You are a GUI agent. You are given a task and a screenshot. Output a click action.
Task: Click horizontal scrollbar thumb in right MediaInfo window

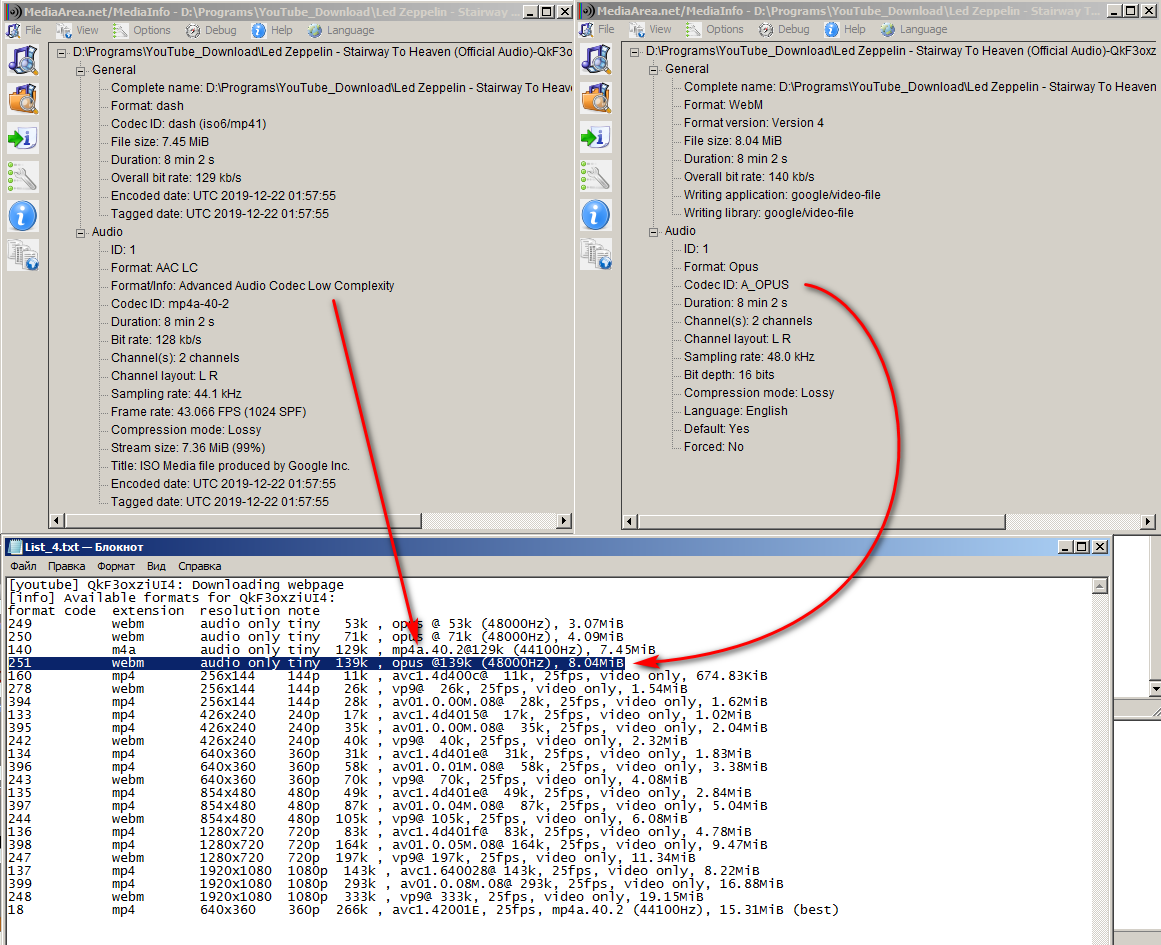(821, 521)
